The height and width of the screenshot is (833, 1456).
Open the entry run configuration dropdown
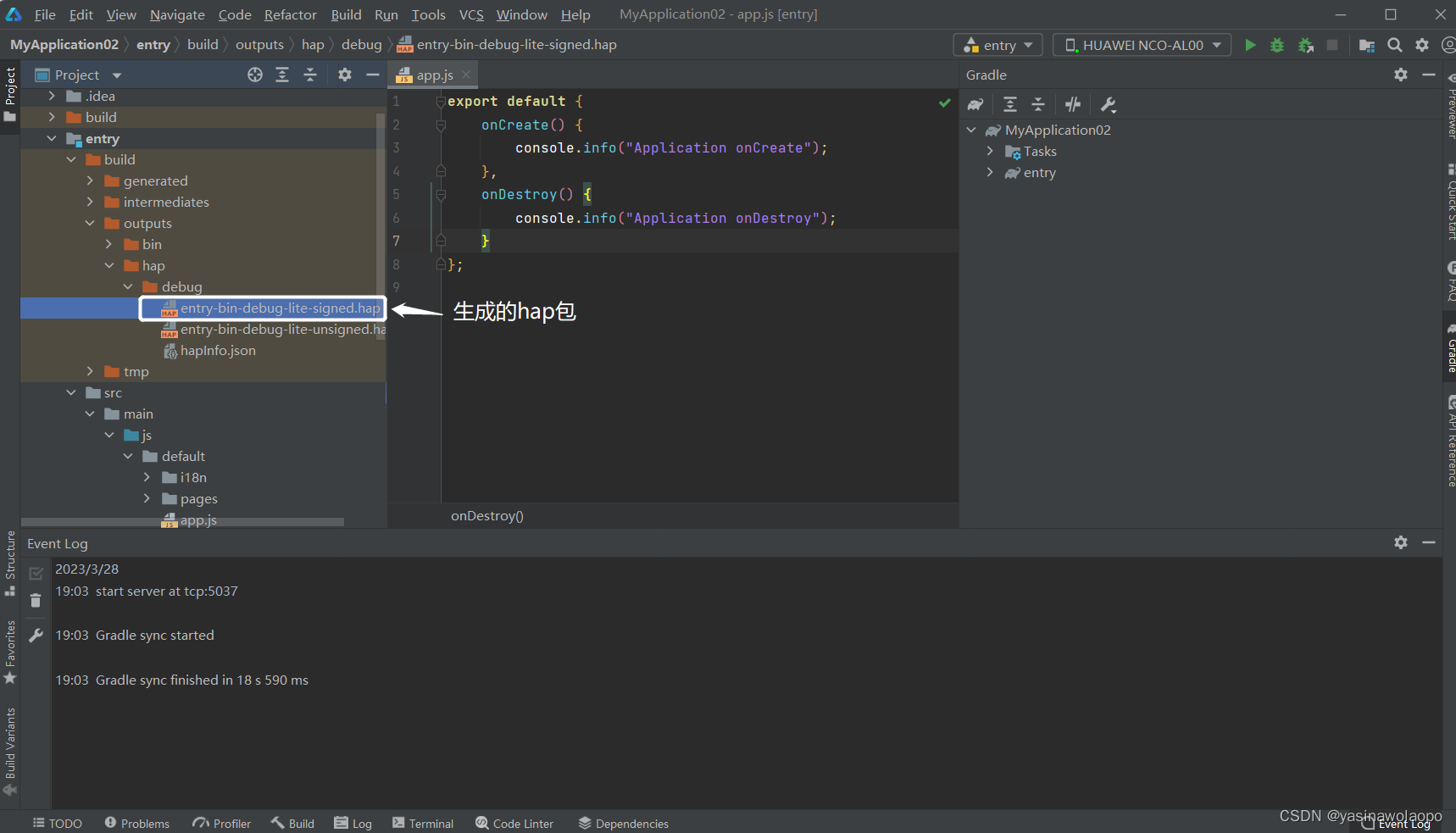998,45
